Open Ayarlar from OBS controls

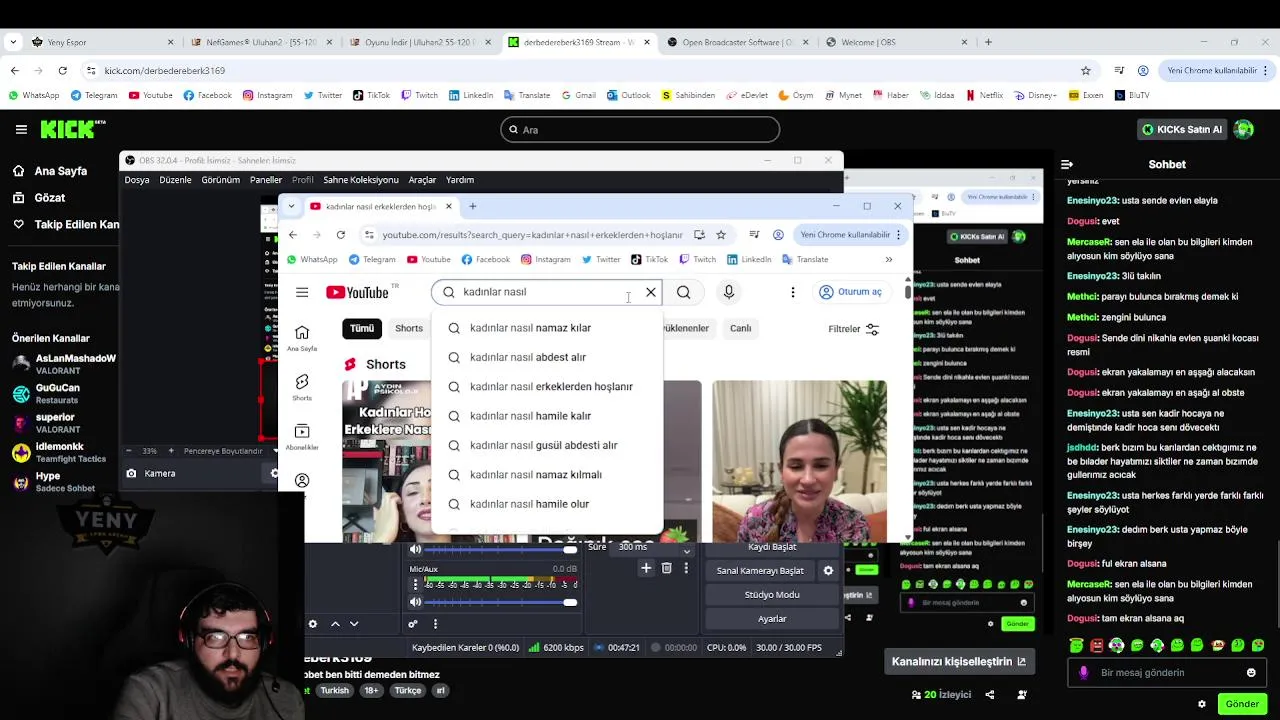772,619
